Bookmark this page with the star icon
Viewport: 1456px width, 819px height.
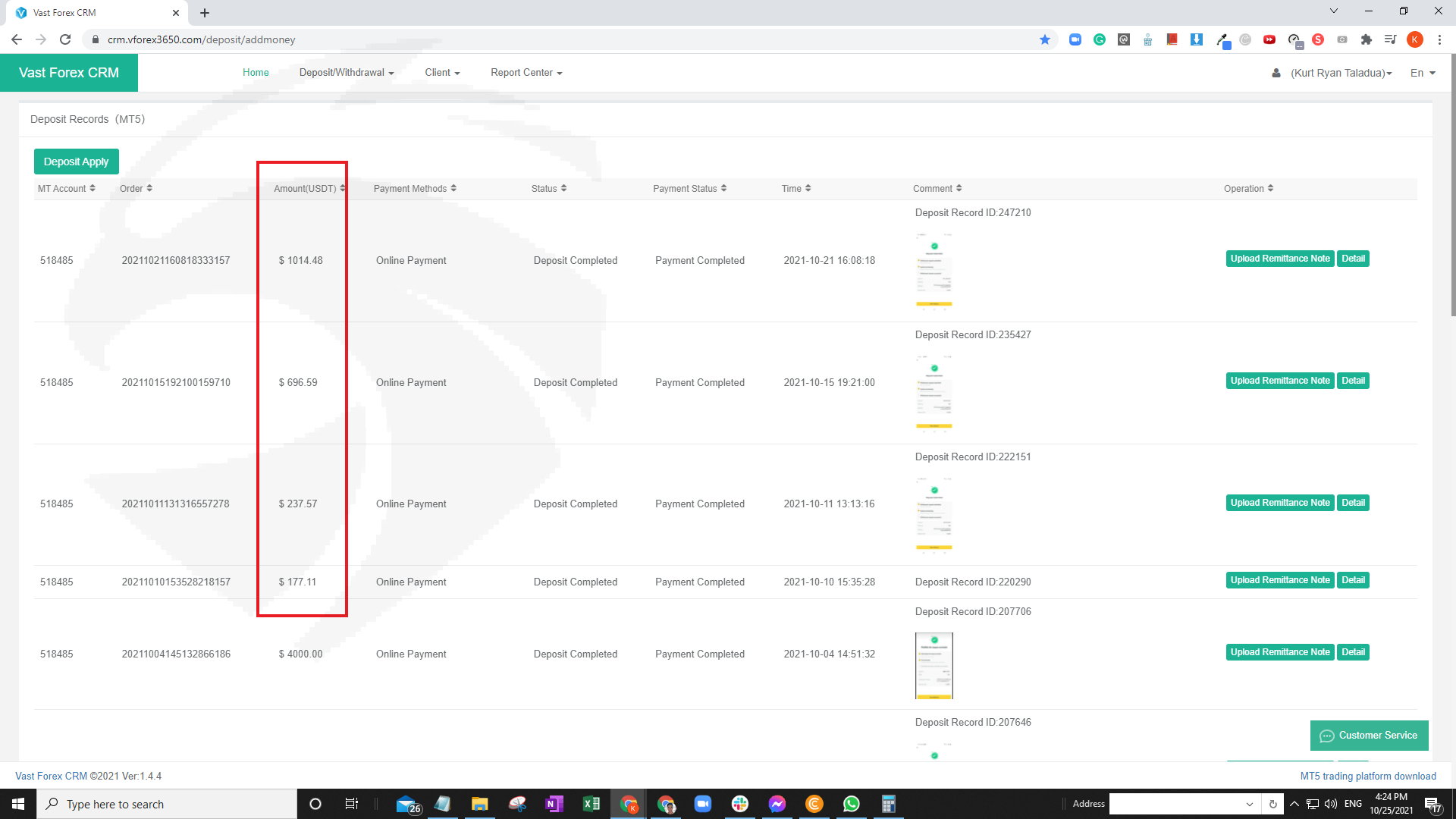point(1045,39)
